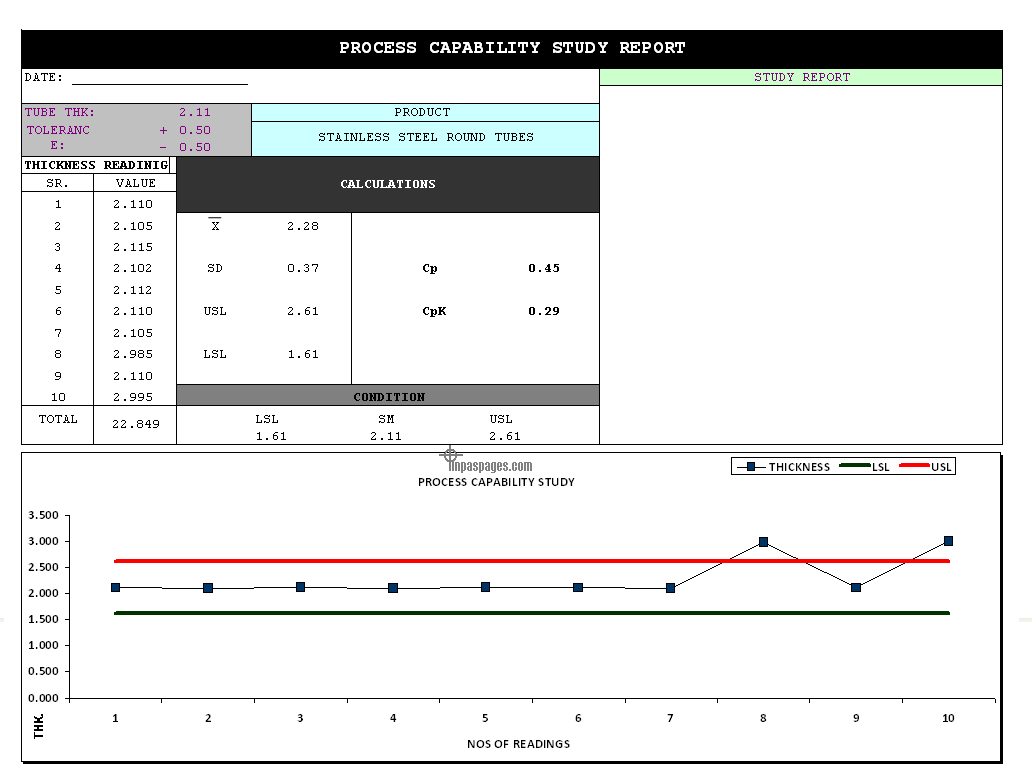This screenshot has height=783, width=1032.
Task: Click the CONDITION header bar
Action: click(388, 396)
